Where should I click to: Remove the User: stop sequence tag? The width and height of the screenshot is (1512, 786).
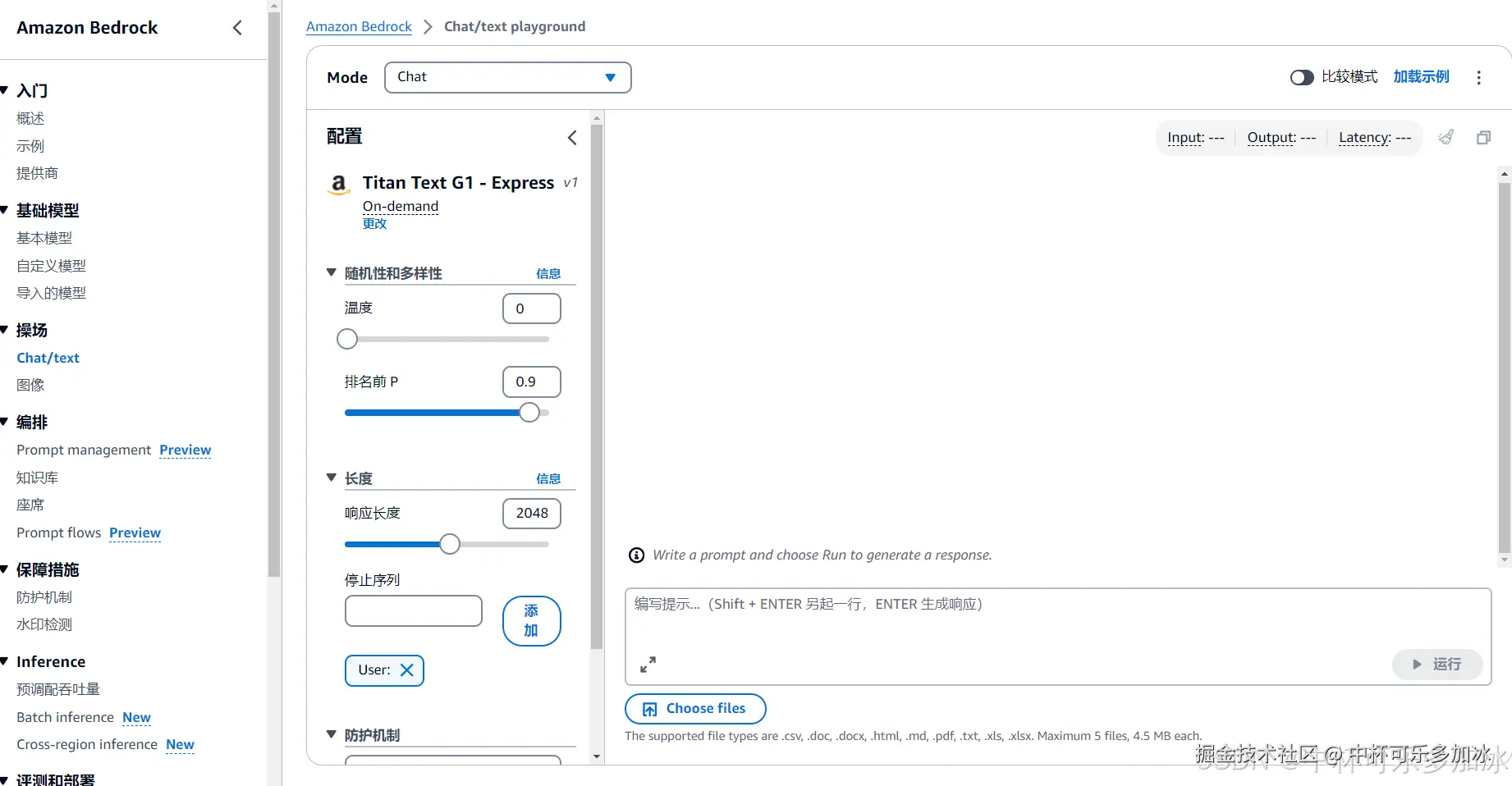[406, 669]
